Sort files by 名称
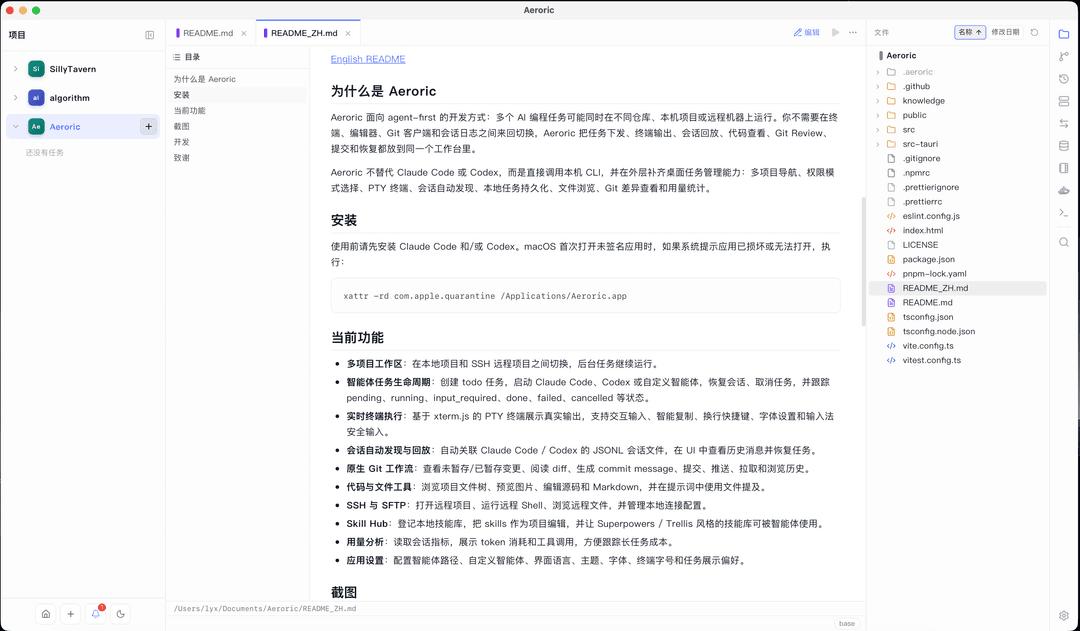 (x=970, y=32)
